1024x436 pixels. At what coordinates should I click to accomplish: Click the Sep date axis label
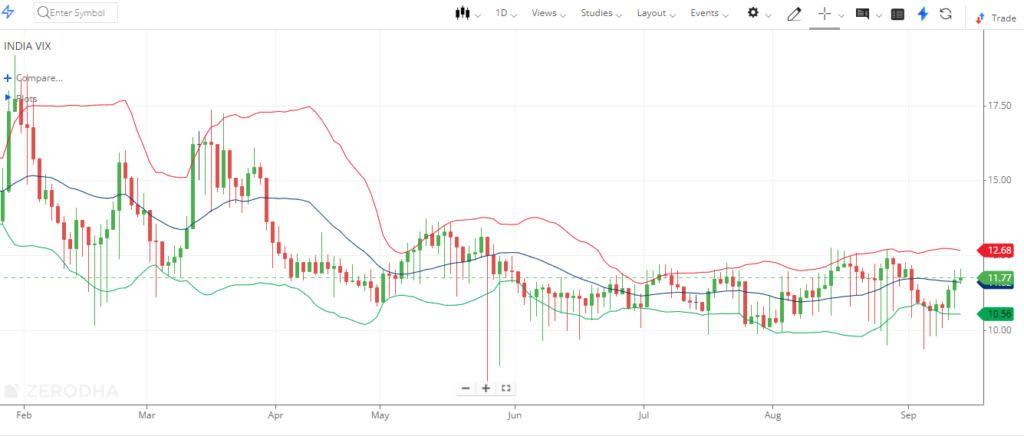(907, 414)
